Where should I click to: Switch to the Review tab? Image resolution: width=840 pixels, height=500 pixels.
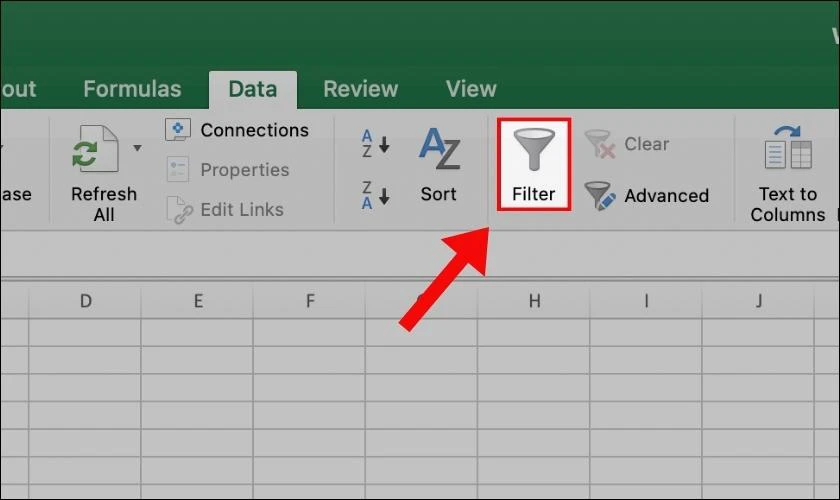[360, 89]
